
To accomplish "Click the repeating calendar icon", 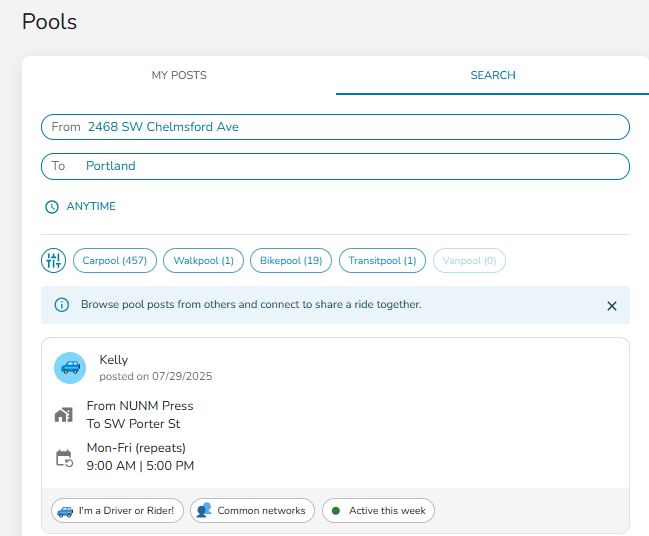I will [64, 458].
